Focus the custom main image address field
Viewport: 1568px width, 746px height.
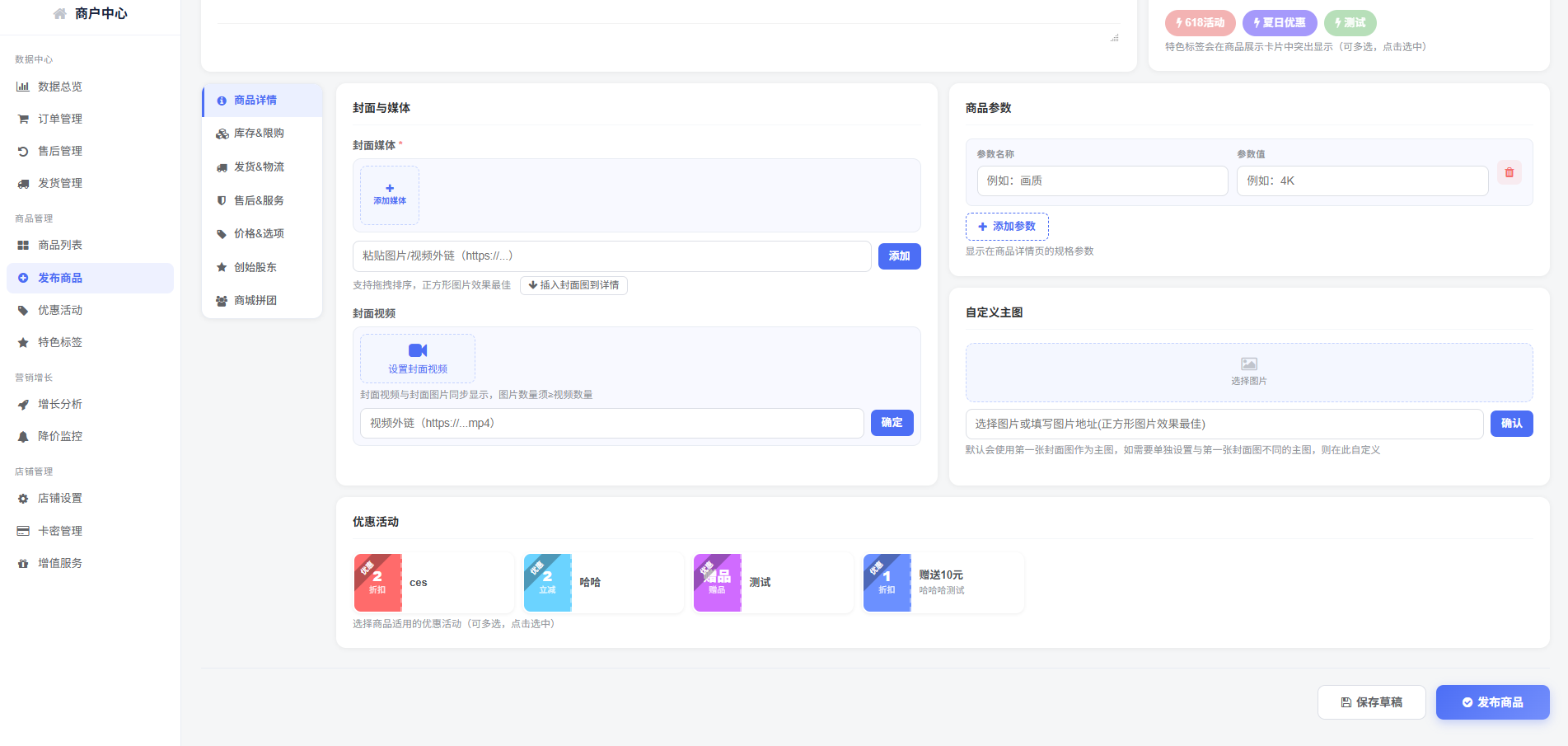(x=1224, y=425)
